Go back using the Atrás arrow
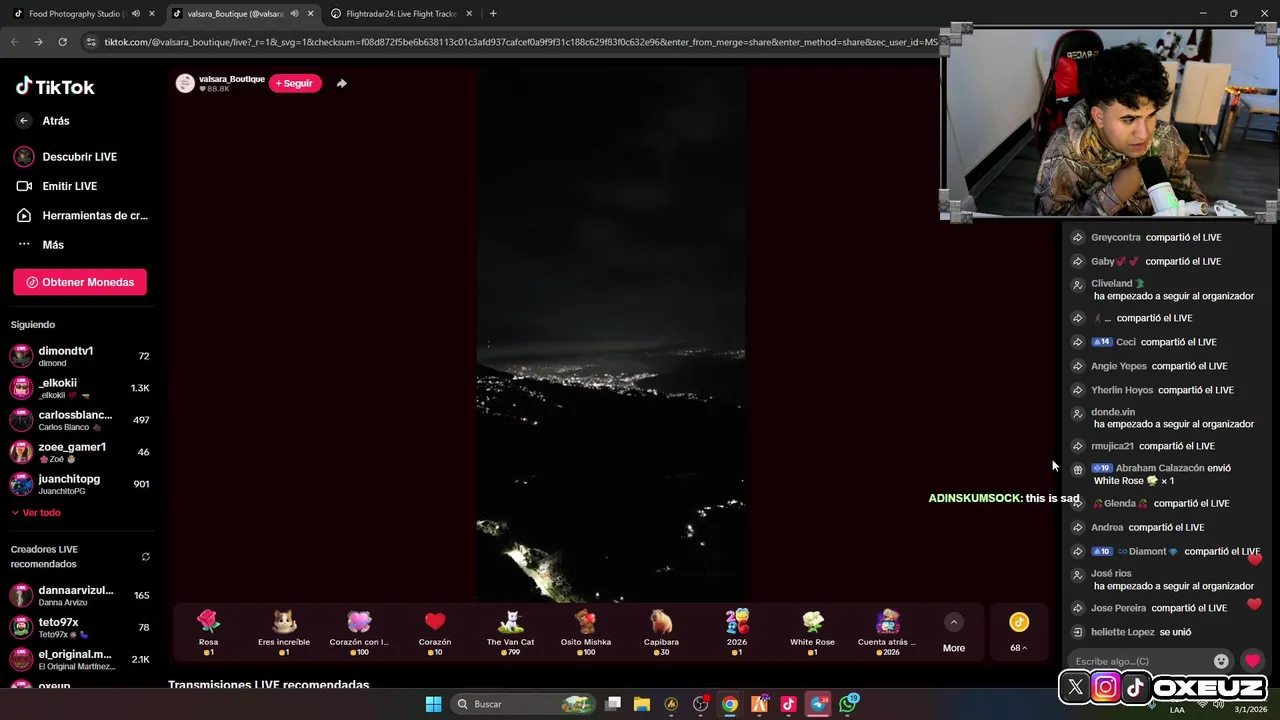The height and width of the screenshot is (720, 1280). [24, 121]
